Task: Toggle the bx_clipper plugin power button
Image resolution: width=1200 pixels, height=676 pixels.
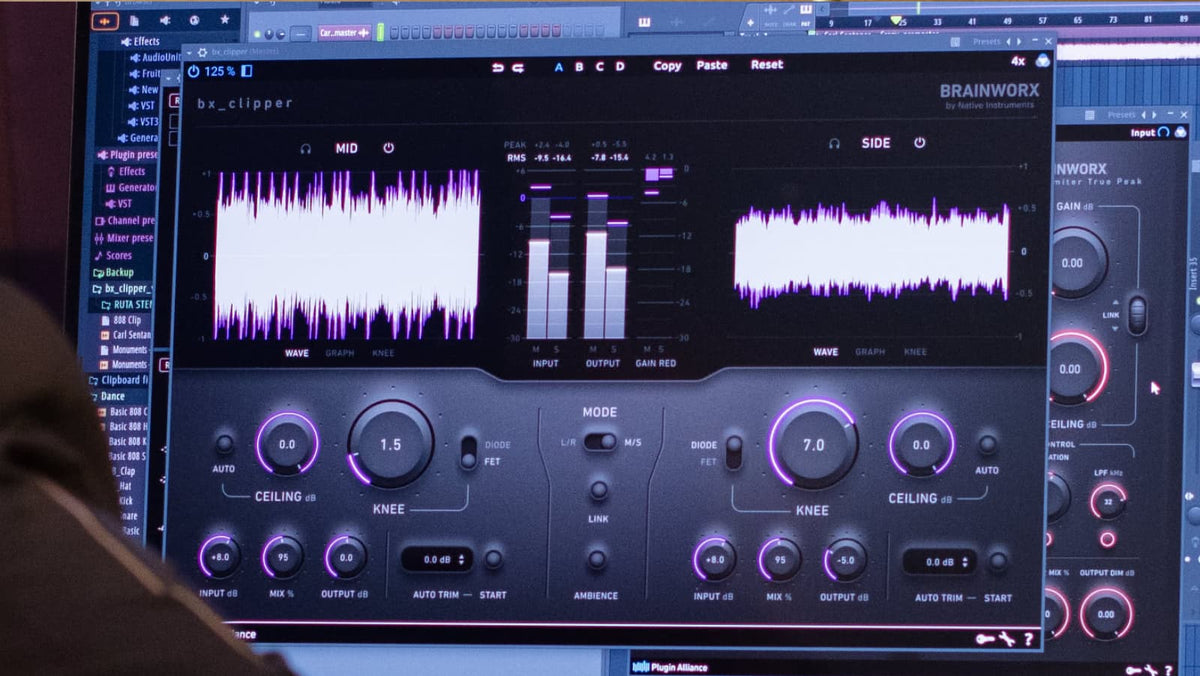Action: [193, 71]
